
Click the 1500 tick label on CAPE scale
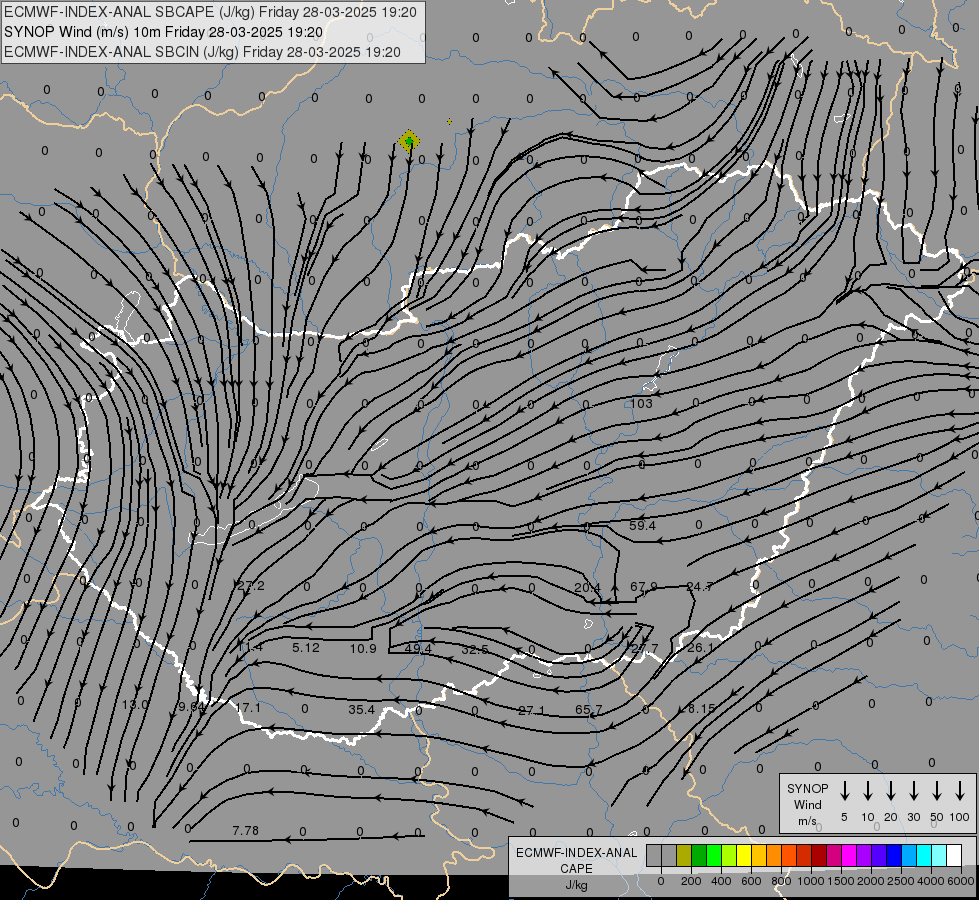tap(841, 881)
